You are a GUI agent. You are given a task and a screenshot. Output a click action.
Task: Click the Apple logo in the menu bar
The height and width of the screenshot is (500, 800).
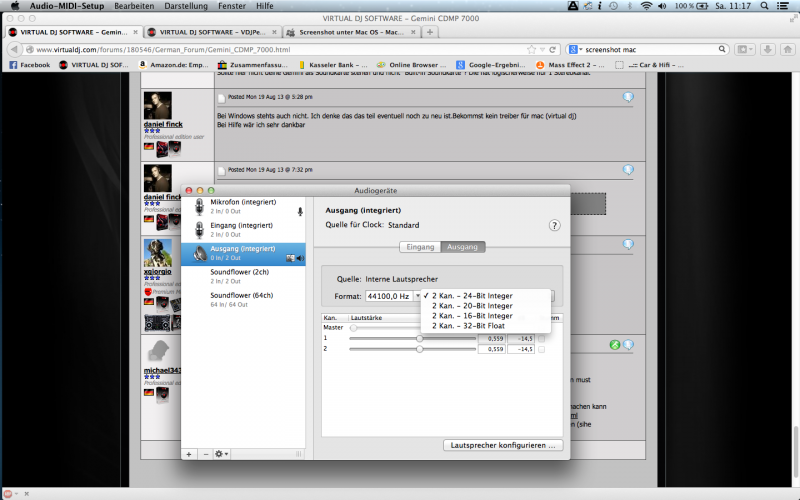(14, 6)
